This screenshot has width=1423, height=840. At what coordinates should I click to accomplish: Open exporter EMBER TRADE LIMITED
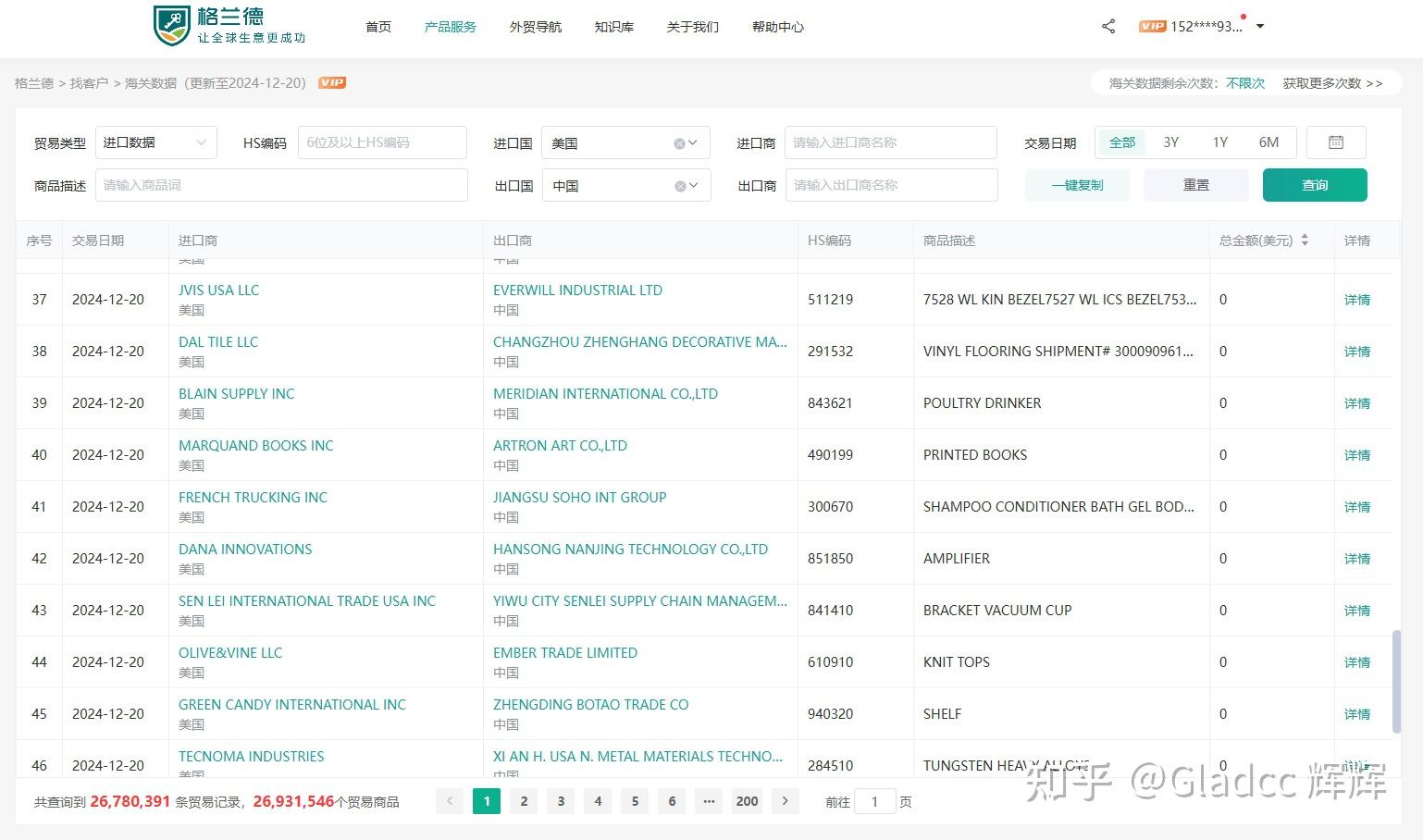565,653
